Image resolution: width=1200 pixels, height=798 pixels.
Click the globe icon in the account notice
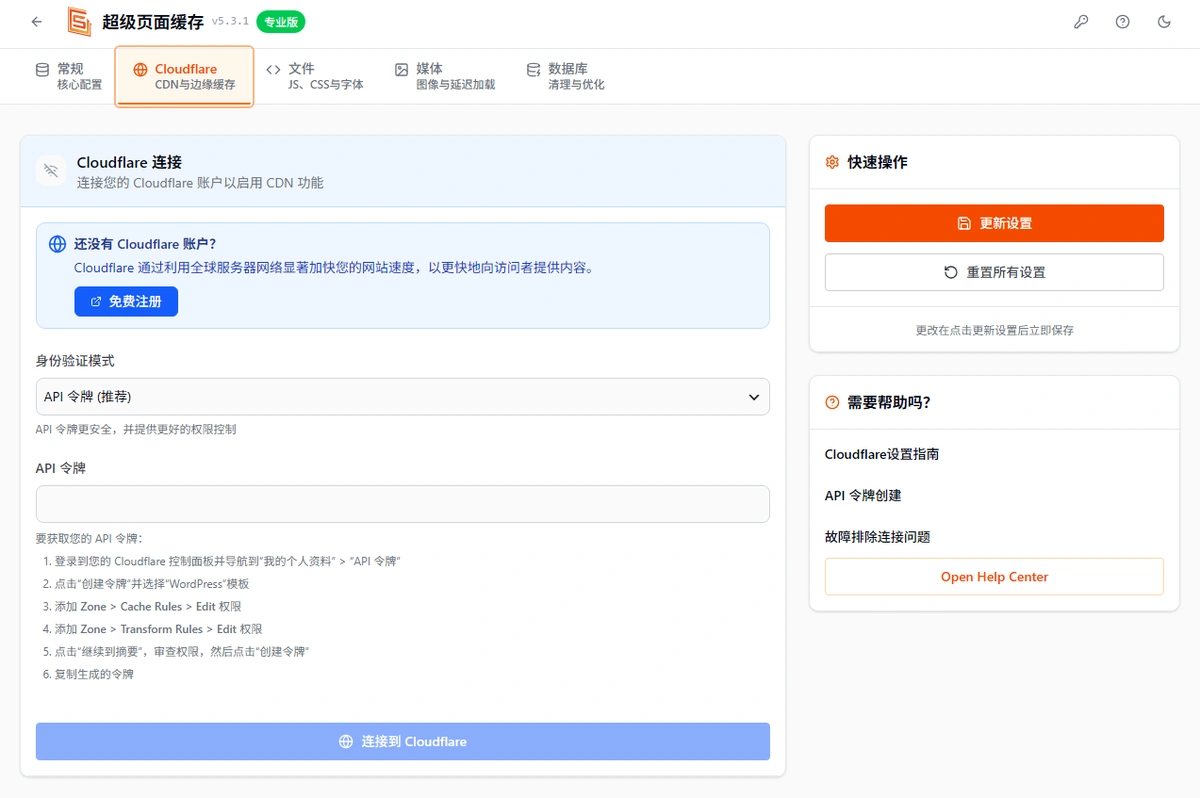pos(58,243)
